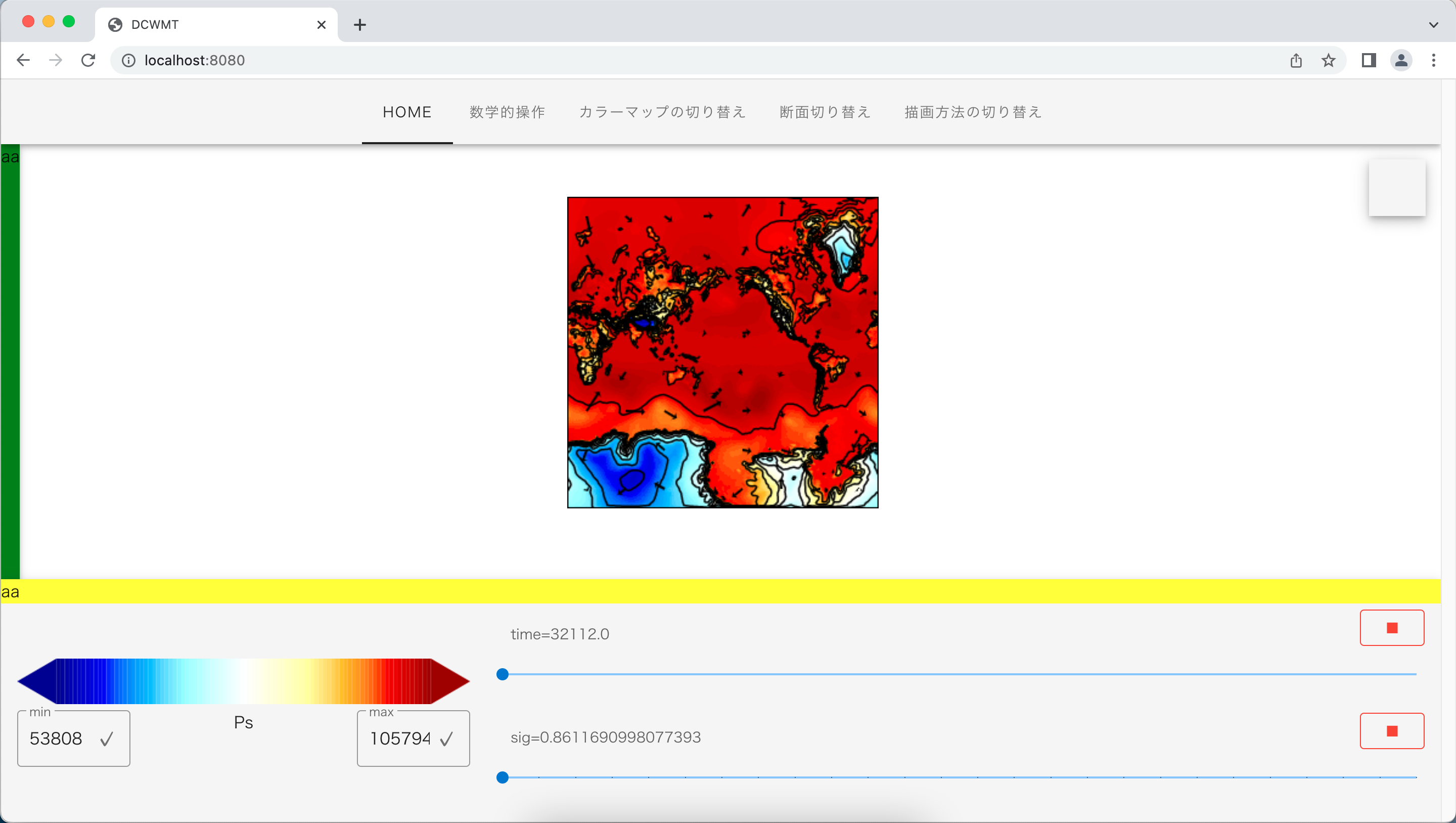Switch to the 数学的操作 tab

pyautogui.click(x=507, y=112)
